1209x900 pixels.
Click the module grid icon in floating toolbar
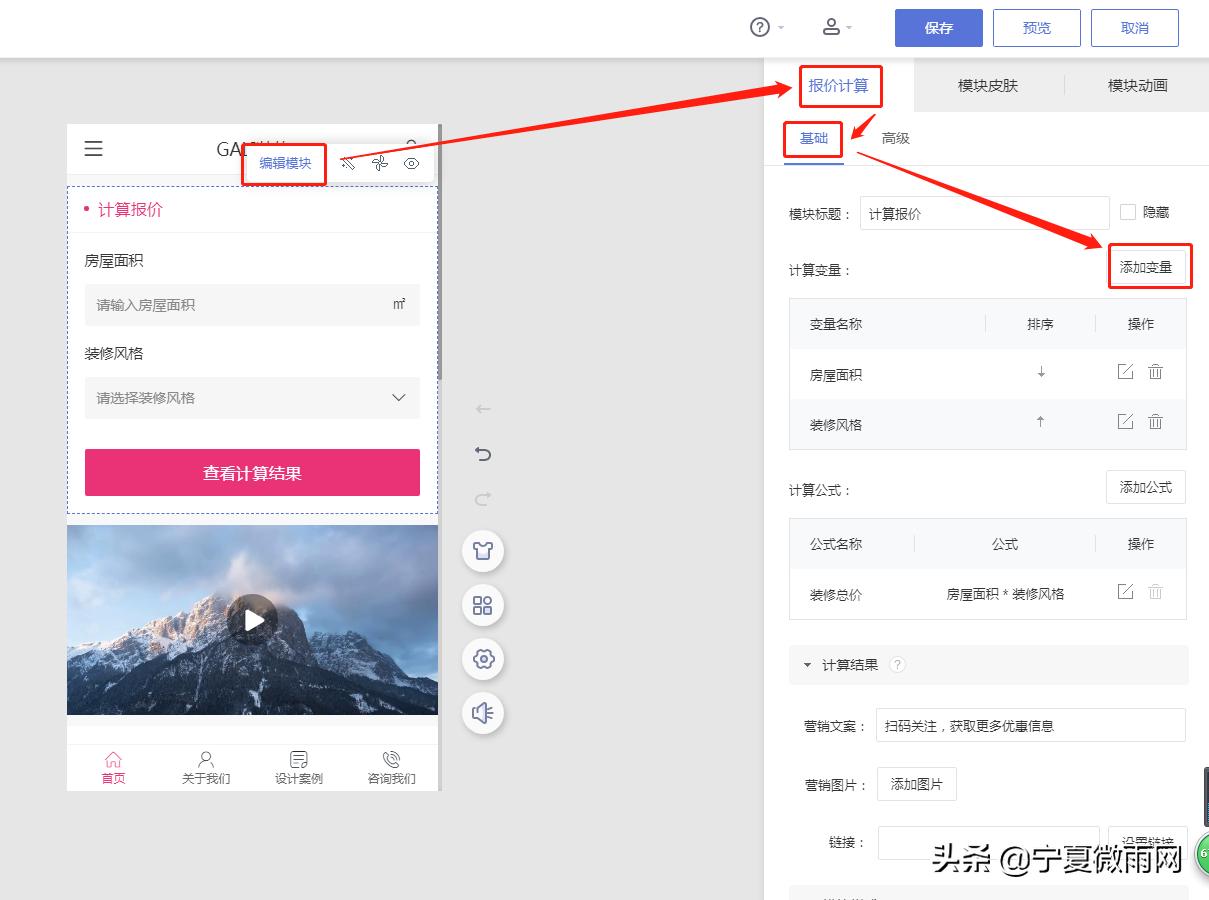coord(483,605)
